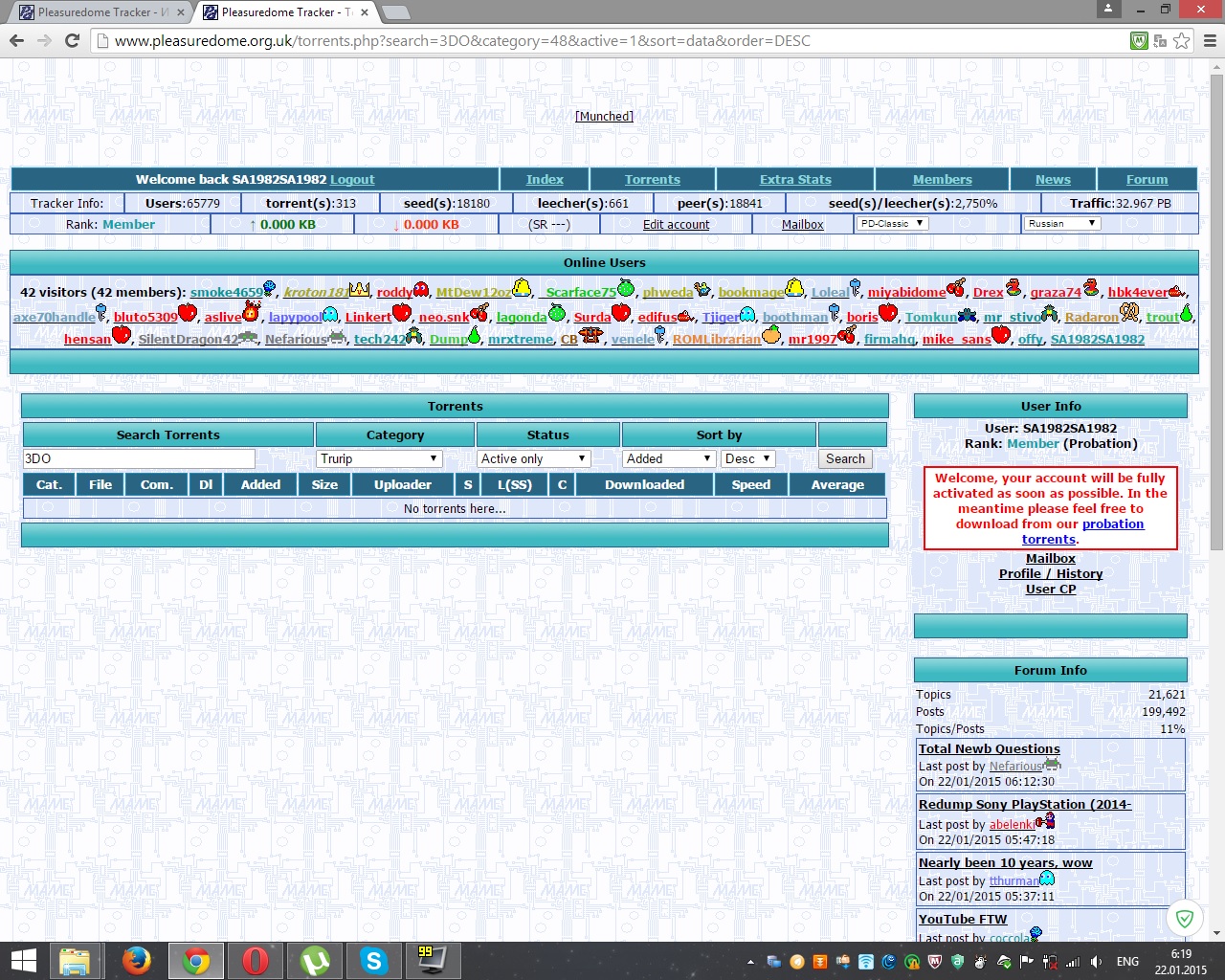Sort torrents by Uploader column header
The height and width of the screenshot is (980, 1225).
(x=402, y=484)
